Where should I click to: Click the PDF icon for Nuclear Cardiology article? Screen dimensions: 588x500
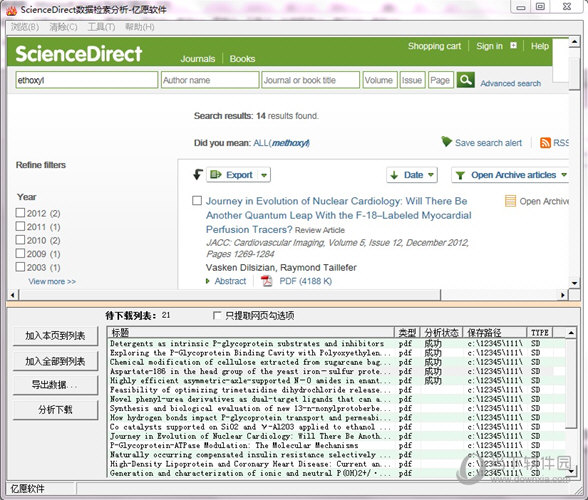266,281
